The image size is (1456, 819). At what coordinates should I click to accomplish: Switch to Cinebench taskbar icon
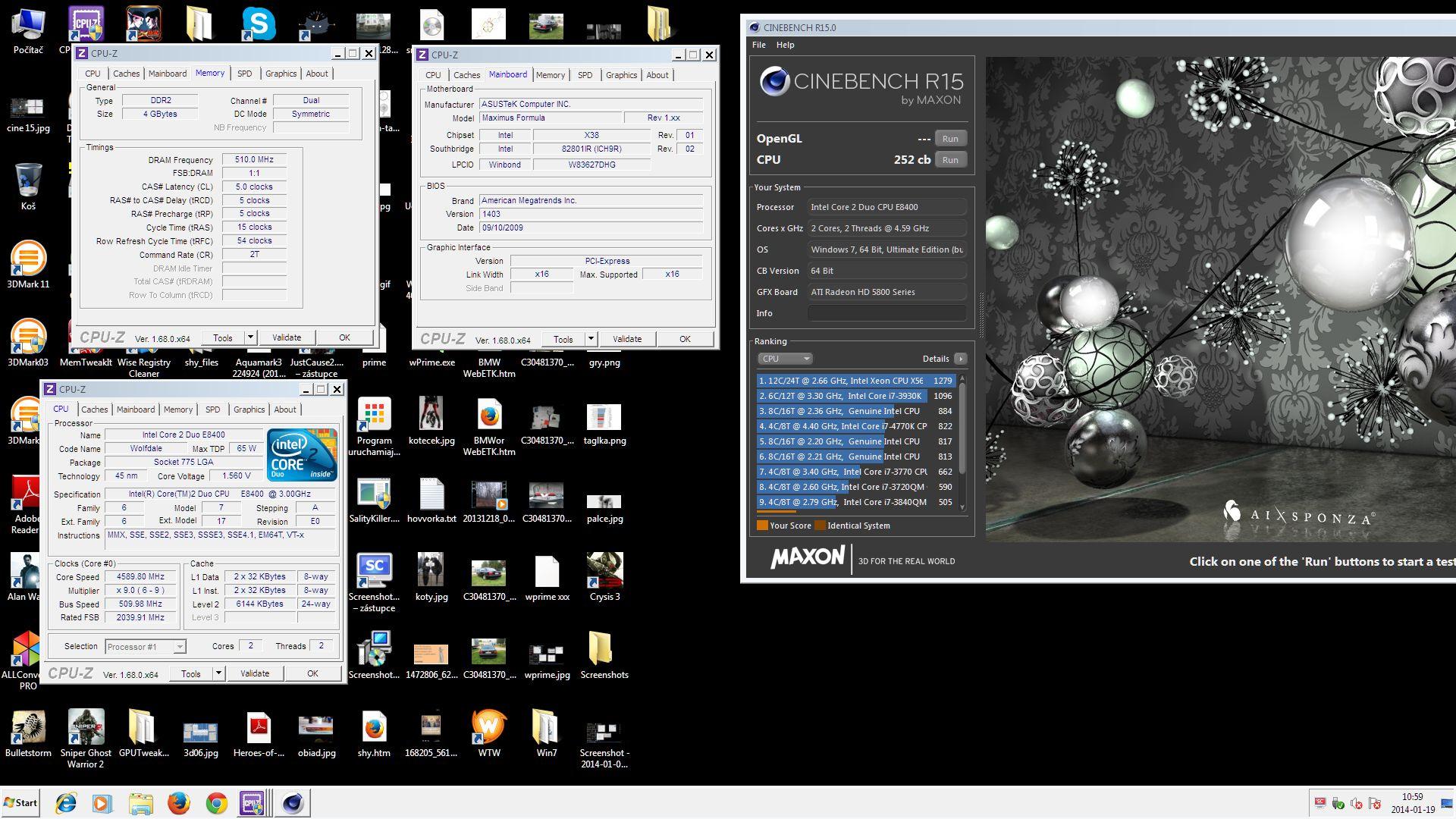(x=293, y=803)
